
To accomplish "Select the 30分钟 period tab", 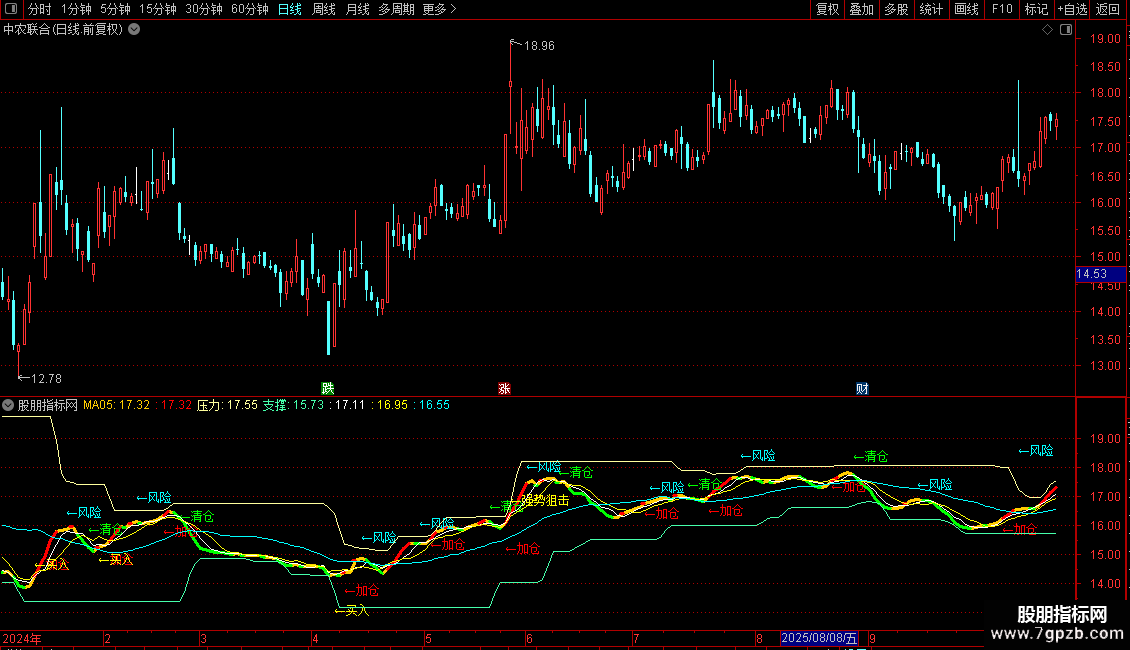I will (204, 10).
